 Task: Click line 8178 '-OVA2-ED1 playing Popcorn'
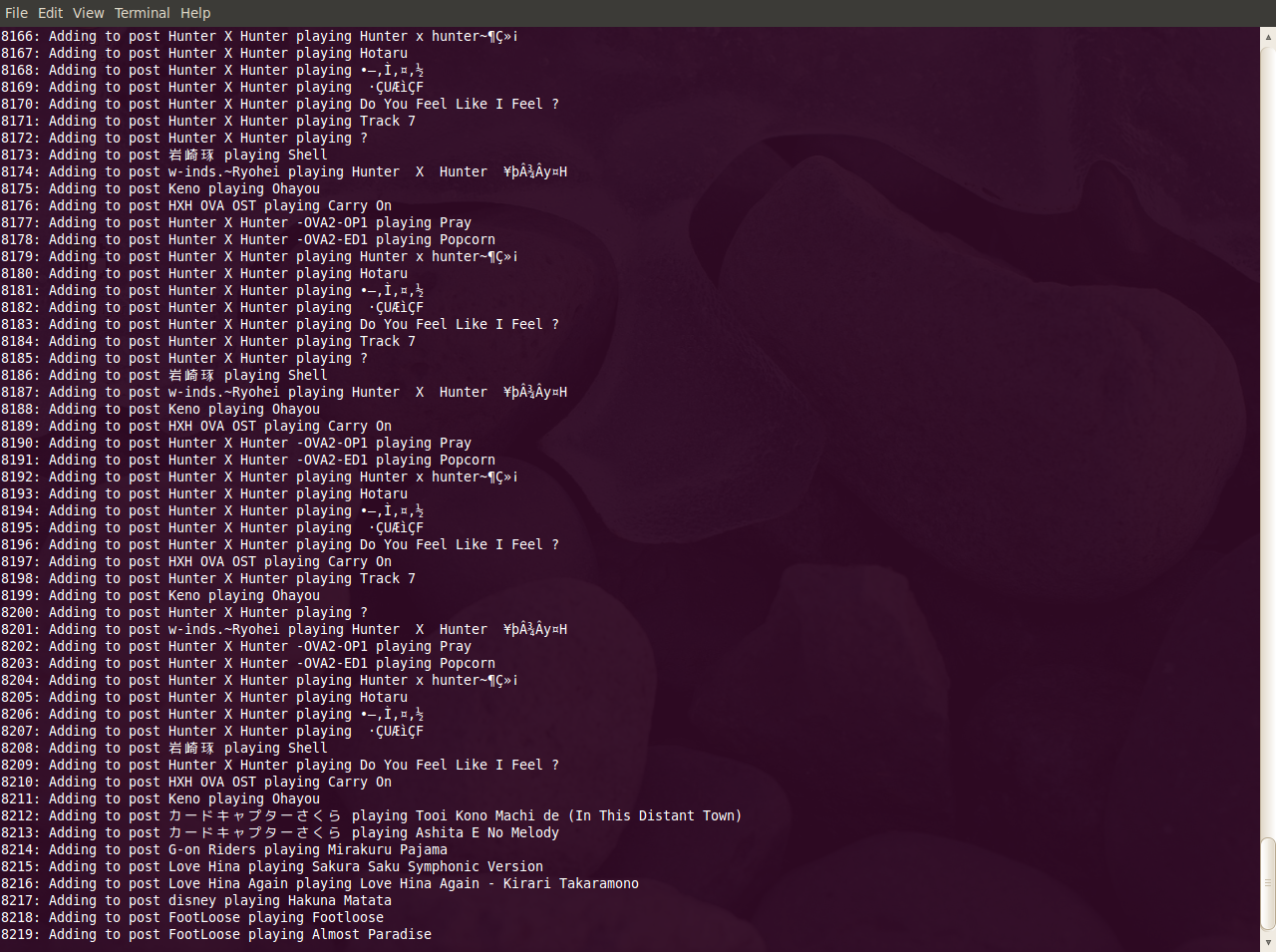(396, 240)
